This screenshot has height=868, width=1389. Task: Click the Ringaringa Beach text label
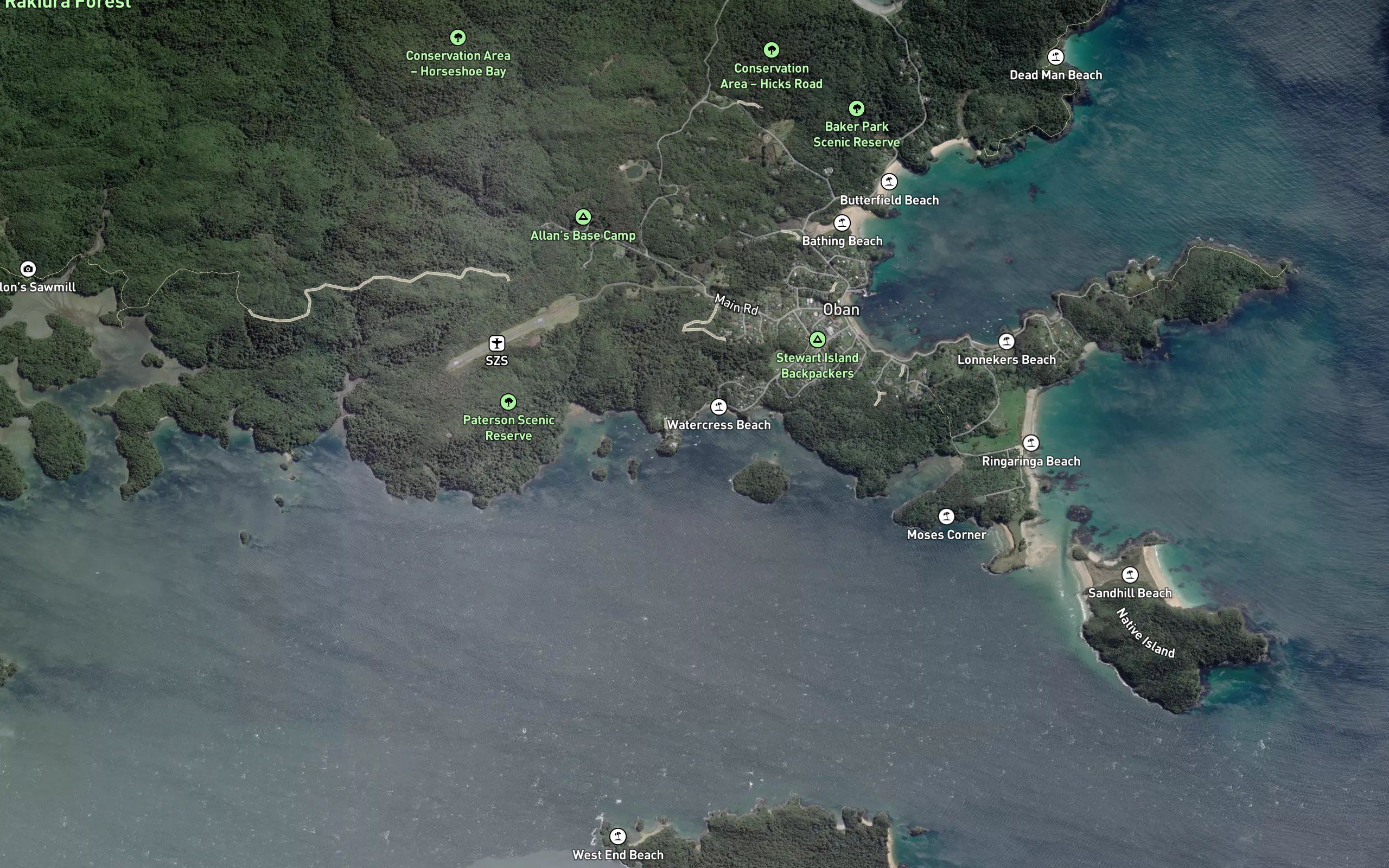1031,462
